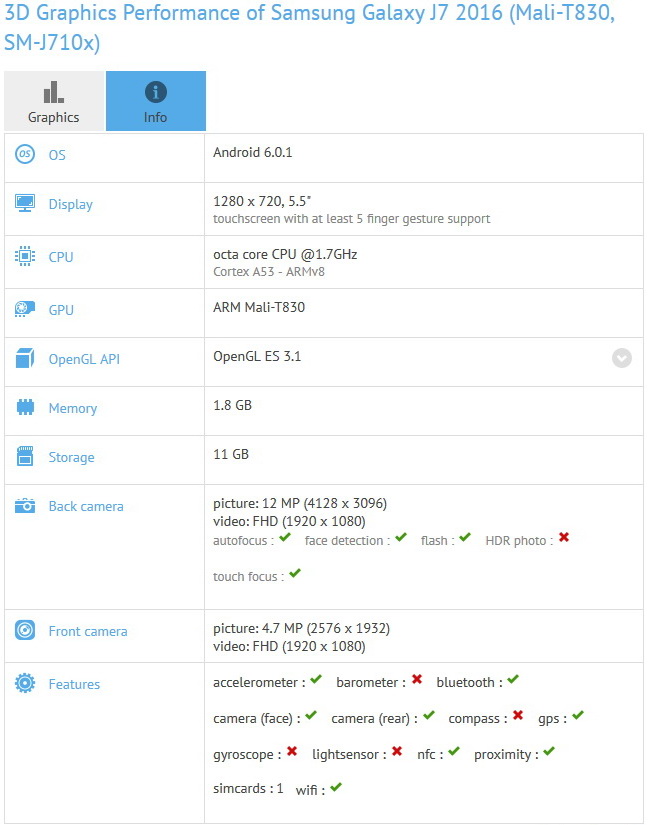Click the Storage label
This screenshot has width=648, height=825.
tap(72, 458)
